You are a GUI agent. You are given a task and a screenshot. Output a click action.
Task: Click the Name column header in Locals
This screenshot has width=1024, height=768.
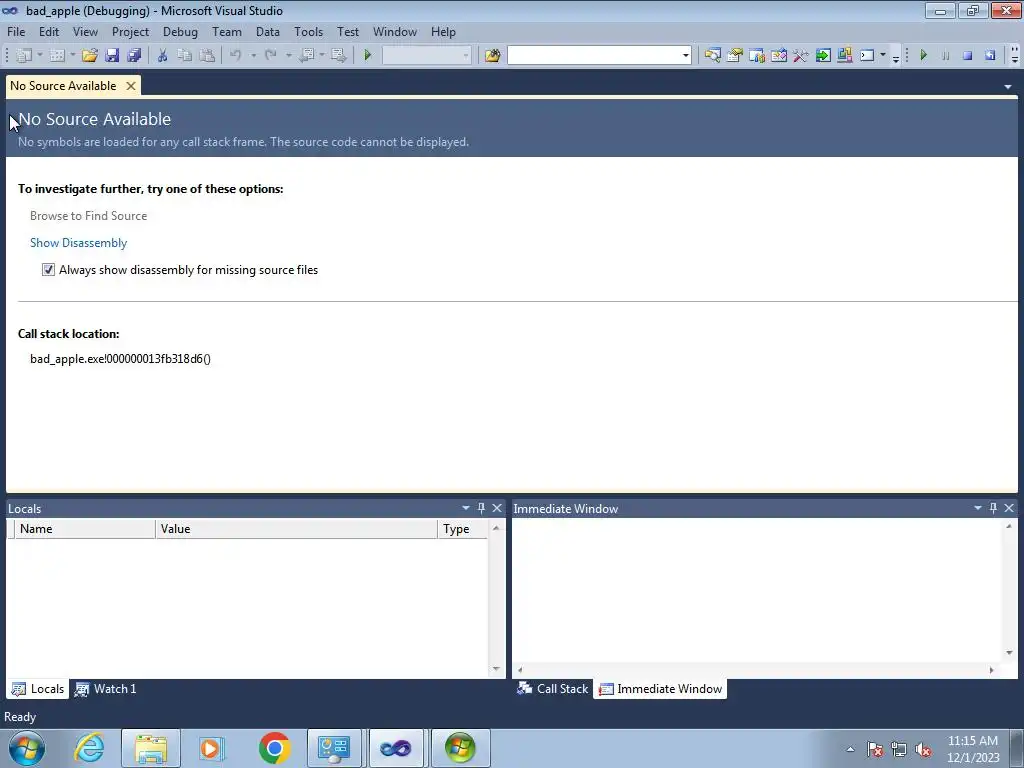pyautogui.click(x=85, y=529)
